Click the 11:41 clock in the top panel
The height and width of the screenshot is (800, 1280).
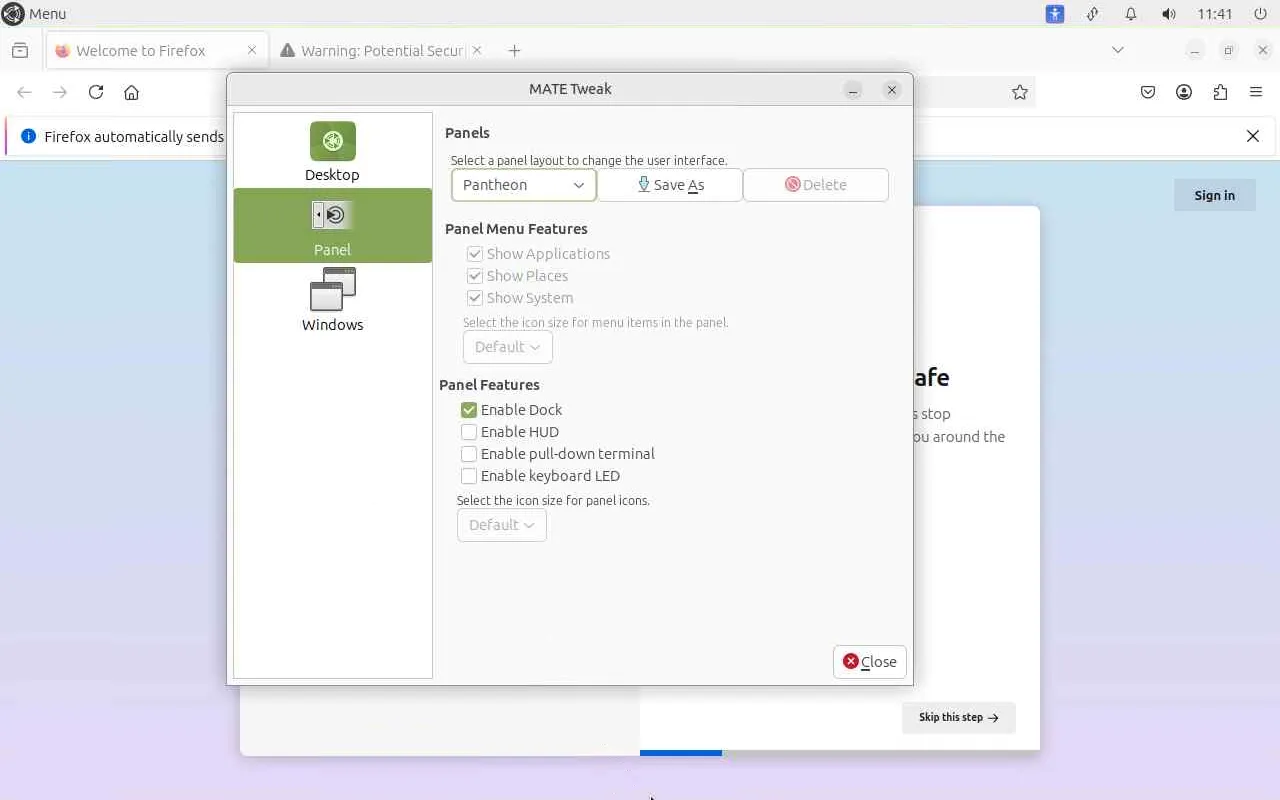[1215, 14]
